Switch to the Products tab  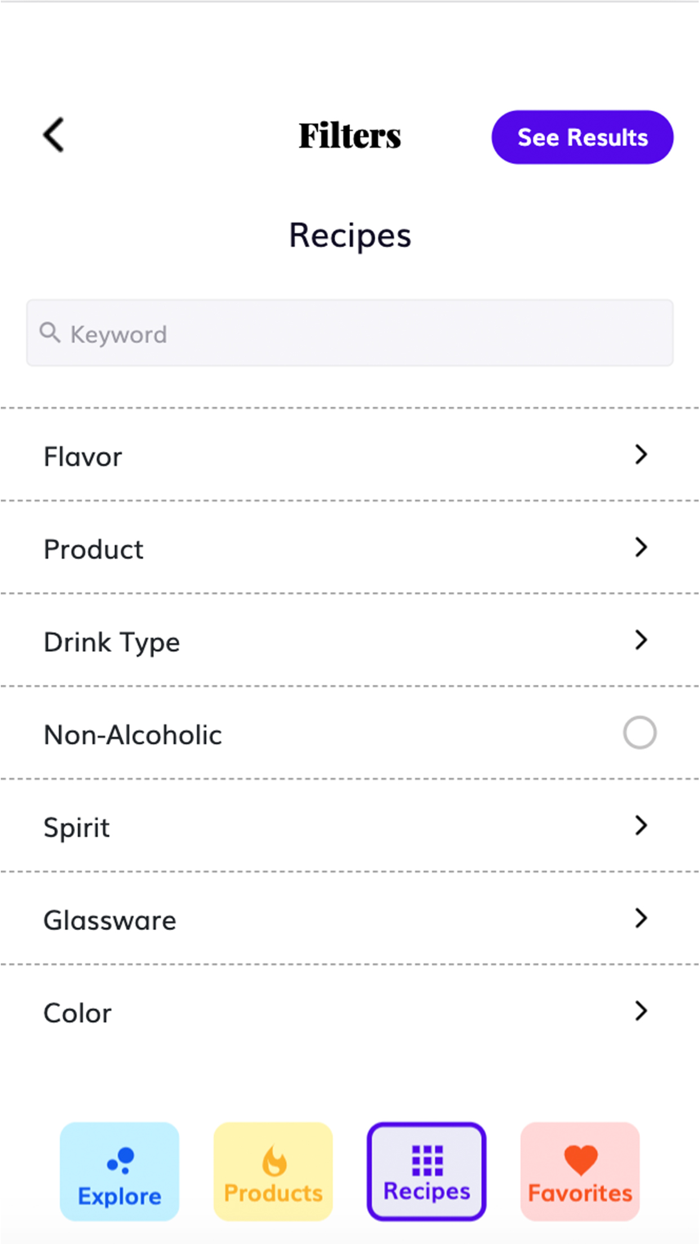click(x=273, y=1170)
